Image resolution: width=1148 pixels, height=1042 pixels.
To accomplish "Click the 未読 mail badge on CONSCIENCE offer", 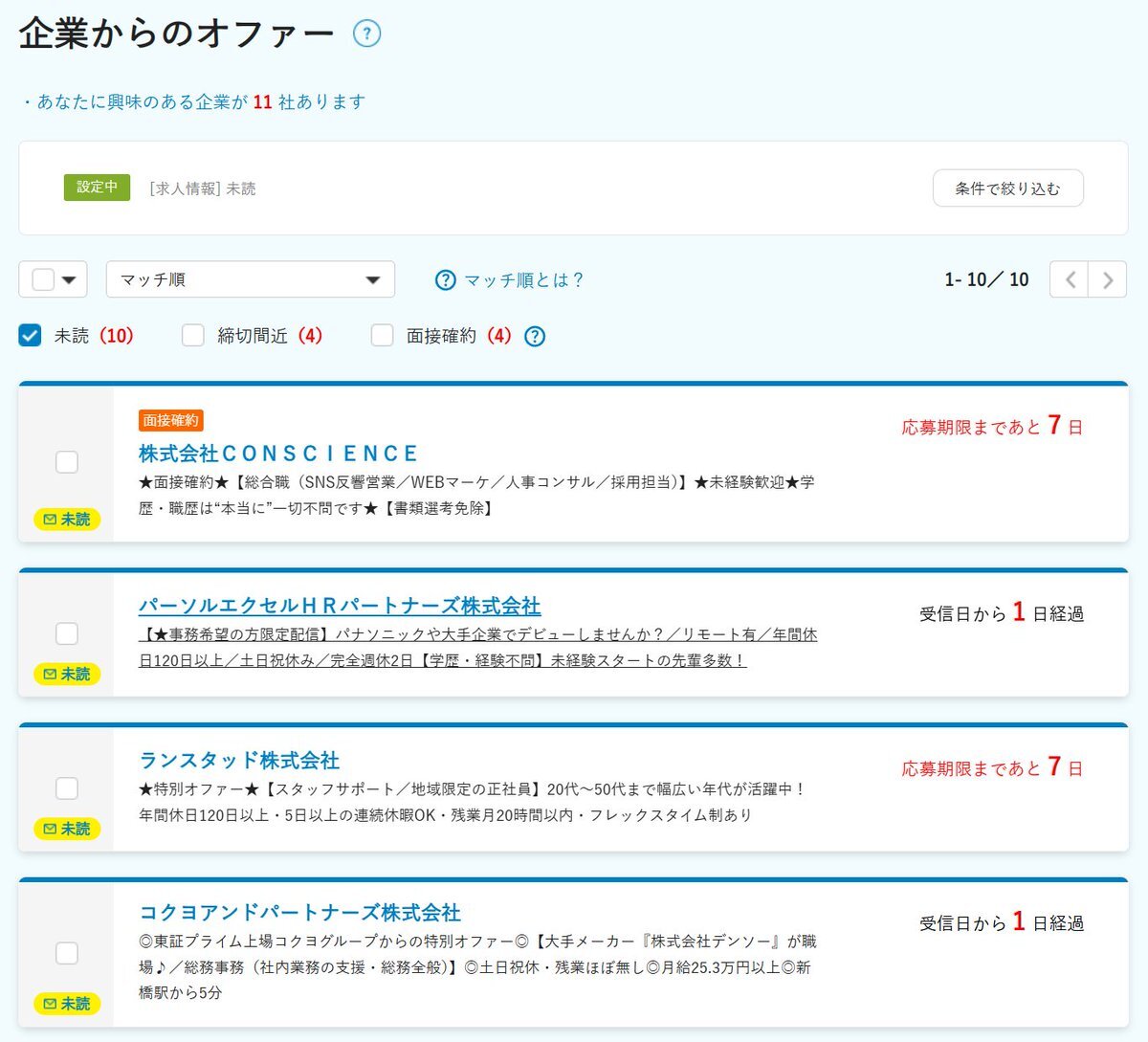I will tap(67, 519).
